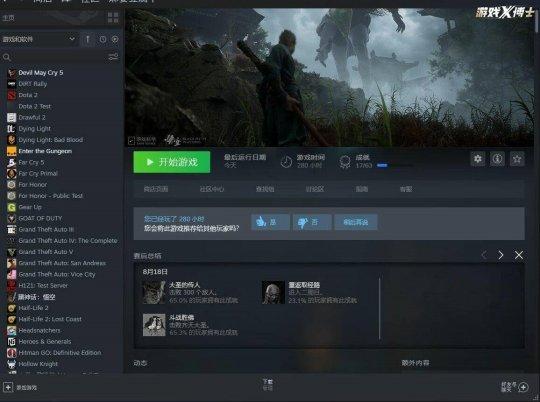Recommend game with thumbs-up 是 button
This screenshot has height=402, width=540.
(270, 222)
